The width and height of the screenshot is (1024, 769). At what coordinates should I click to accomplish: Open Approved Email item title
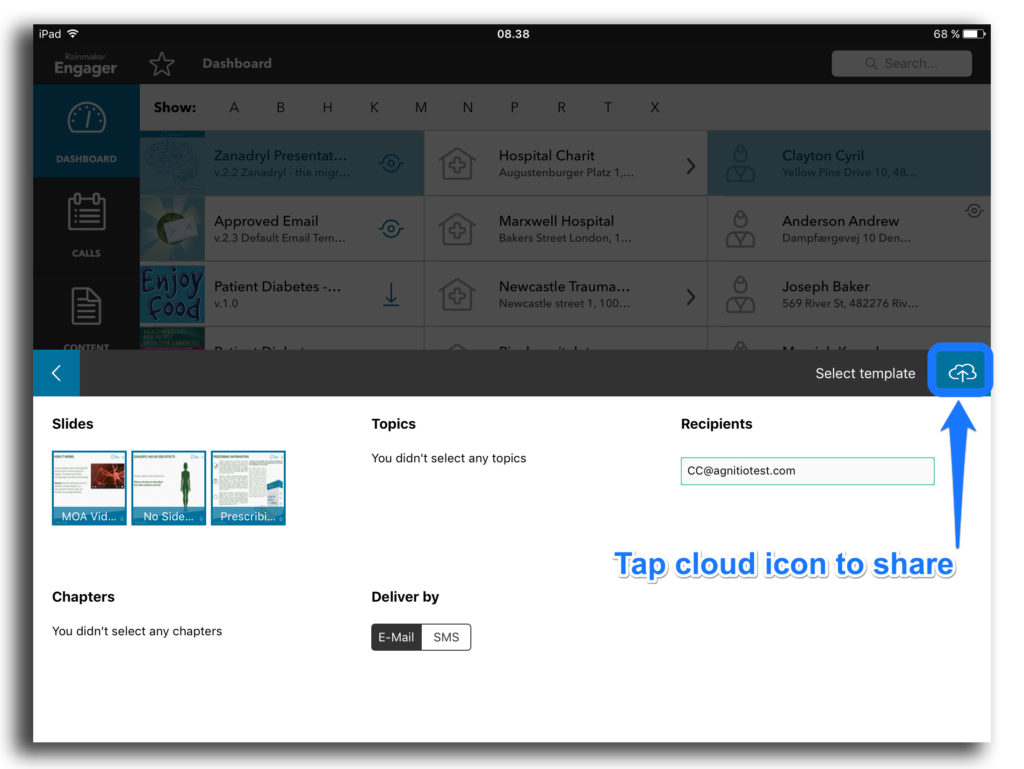coord(266,221)
